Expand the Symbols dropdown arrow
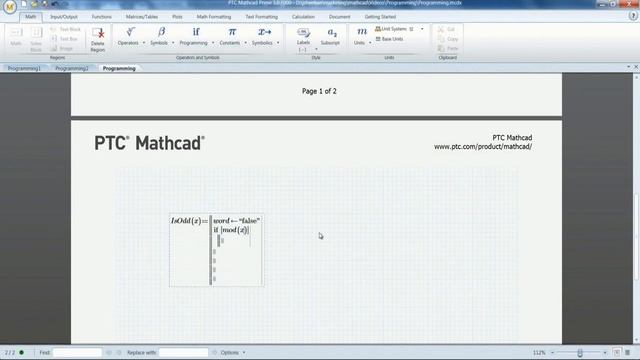This screenshot has height=360, width=640. tap(173, 43)
